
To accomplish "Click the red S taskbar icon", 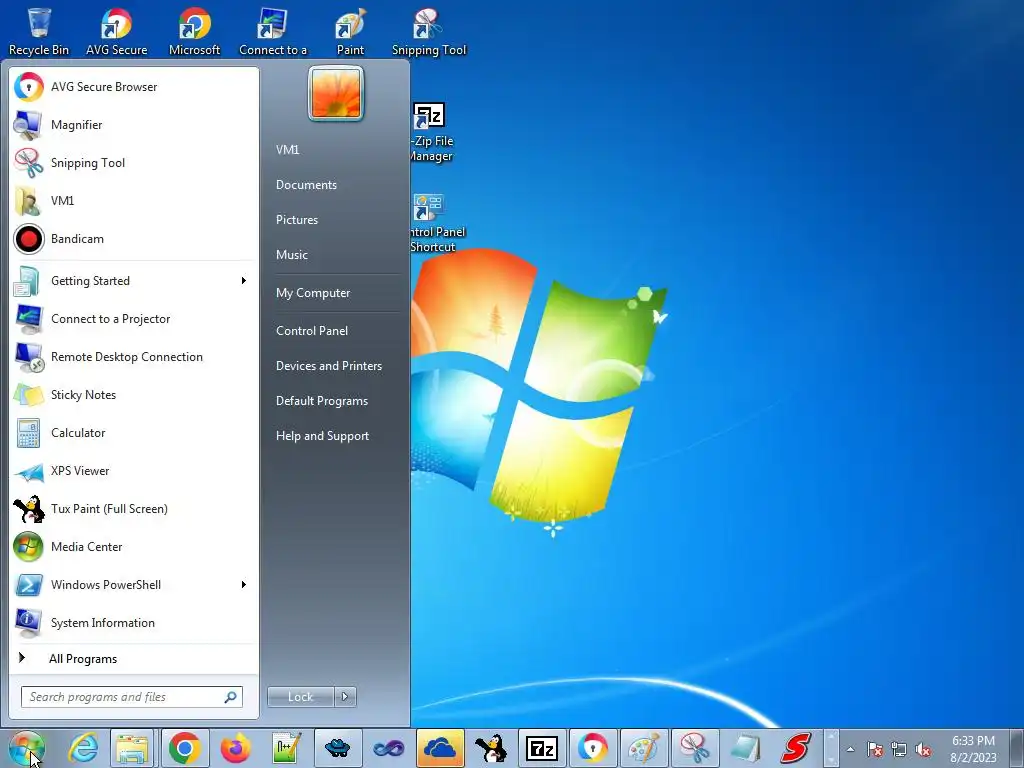I will click(795, 748).
